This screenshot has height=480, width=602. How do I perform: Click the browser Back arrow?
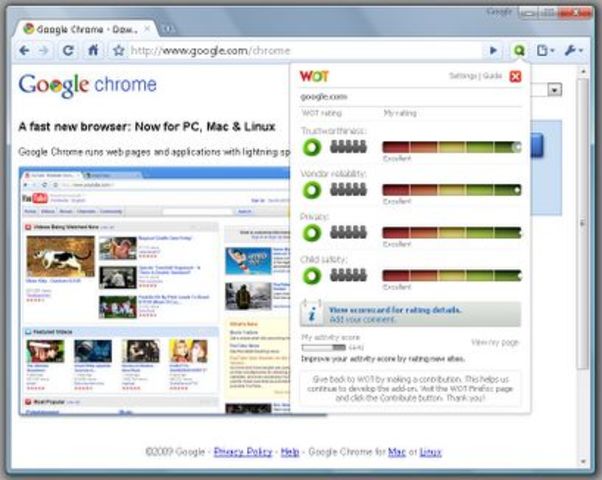(24, 50)
